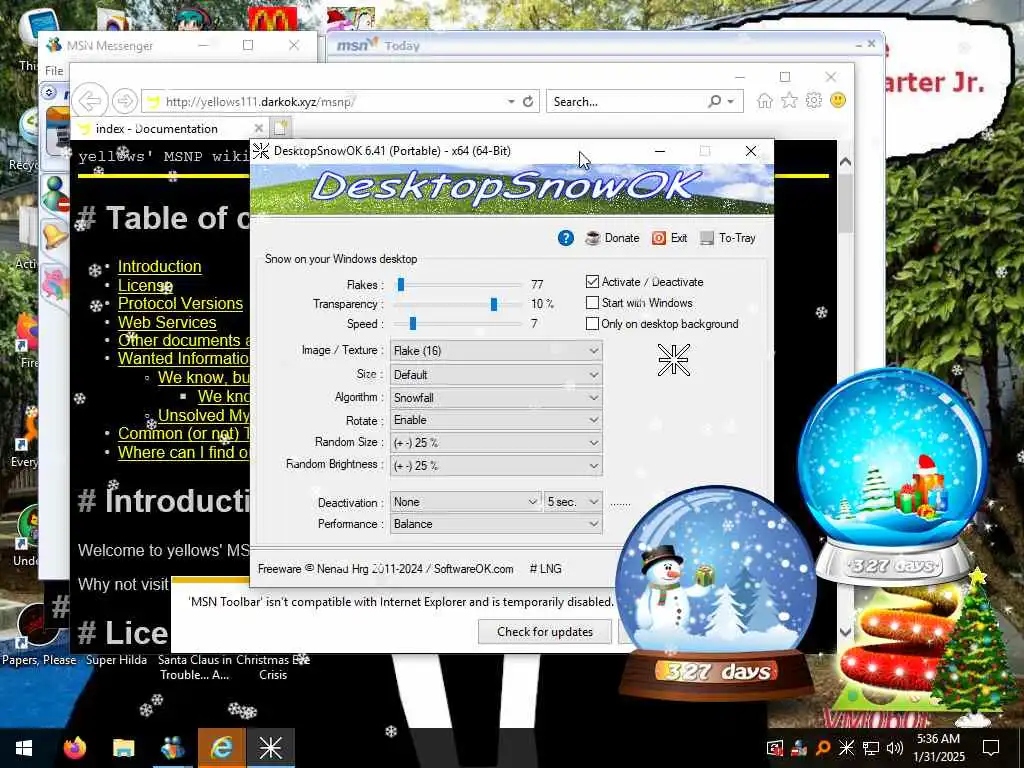Viewport: 1024px width, 768px height.
Task: Open the 5 sec. dropdown
Action: (x=573, y=502)
